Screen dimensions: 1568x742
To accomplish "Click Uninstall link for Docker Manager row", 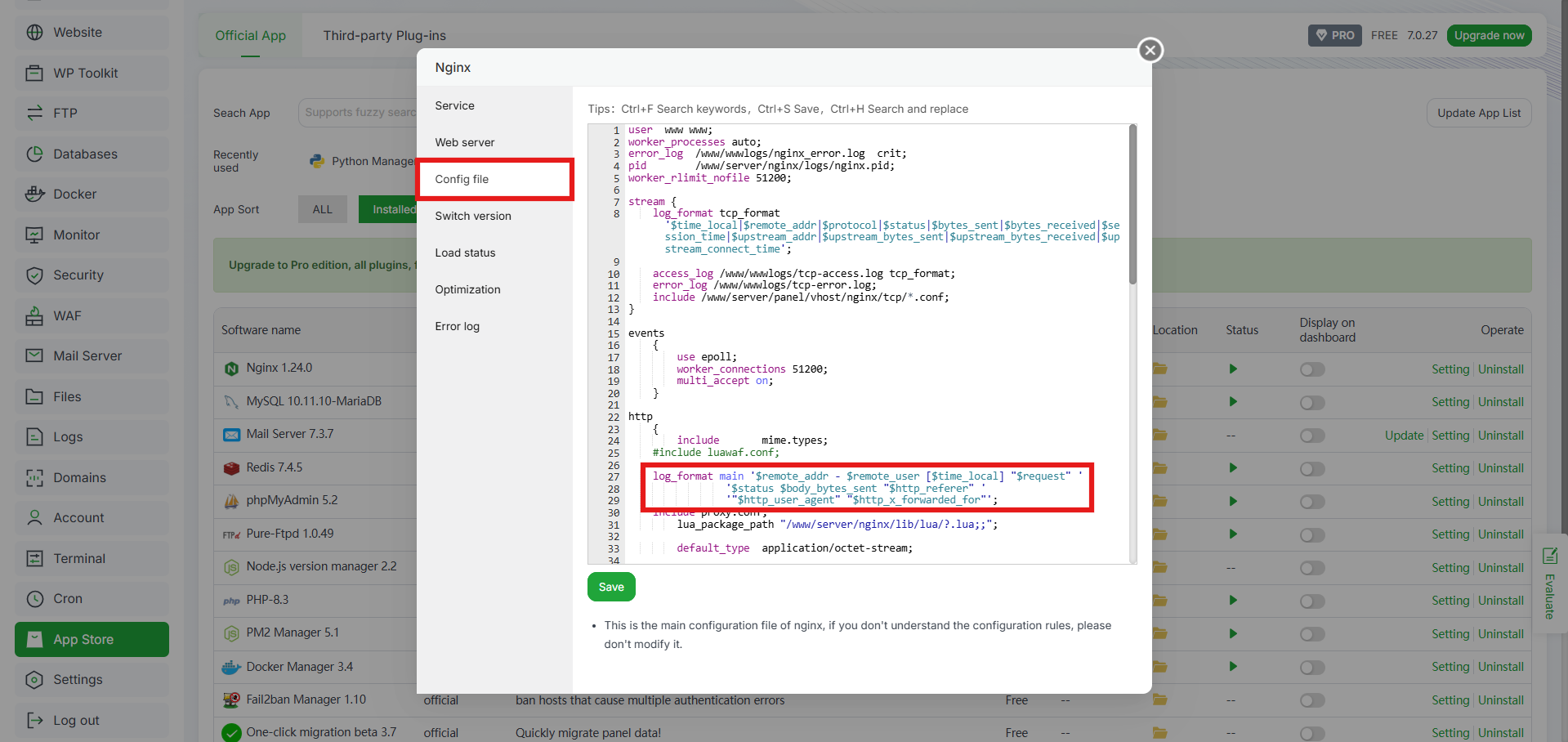I will [x=1501, y=667].
